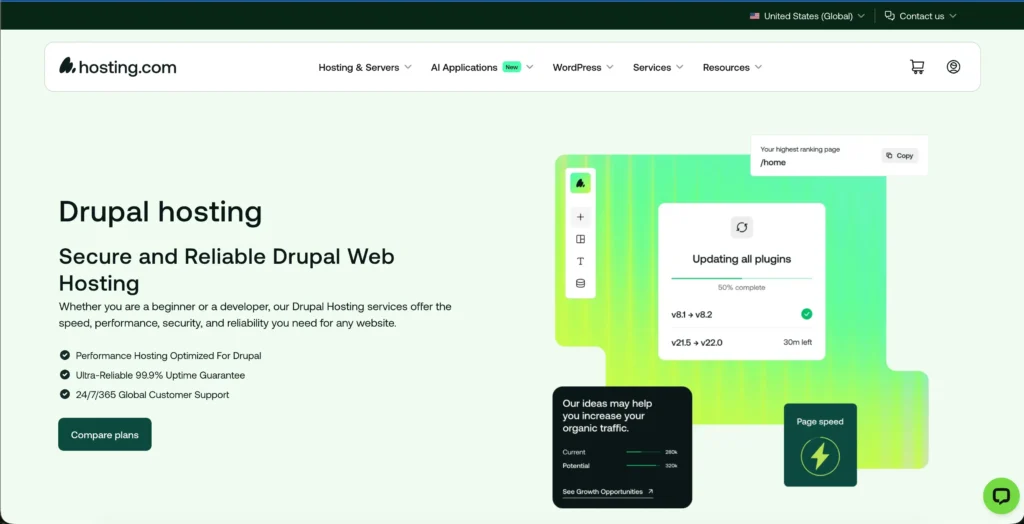Open the Hosting & Servers menu
Image resolution: width=1024 pixels, height=524 pixels.
(x=365, y=67)
